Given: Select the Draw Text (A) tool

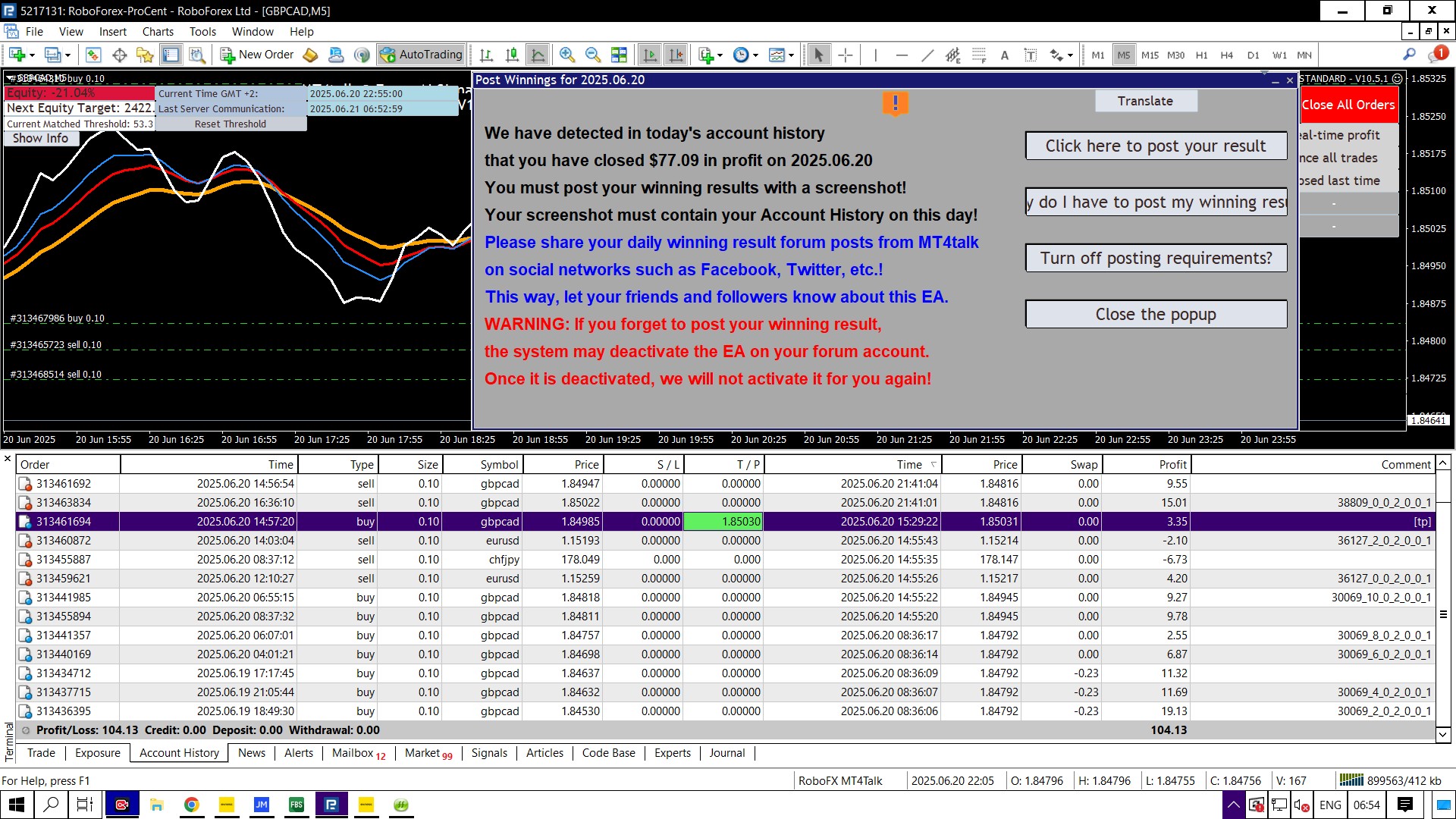Looking at the screenshot, I should (x=1004, y=55).
